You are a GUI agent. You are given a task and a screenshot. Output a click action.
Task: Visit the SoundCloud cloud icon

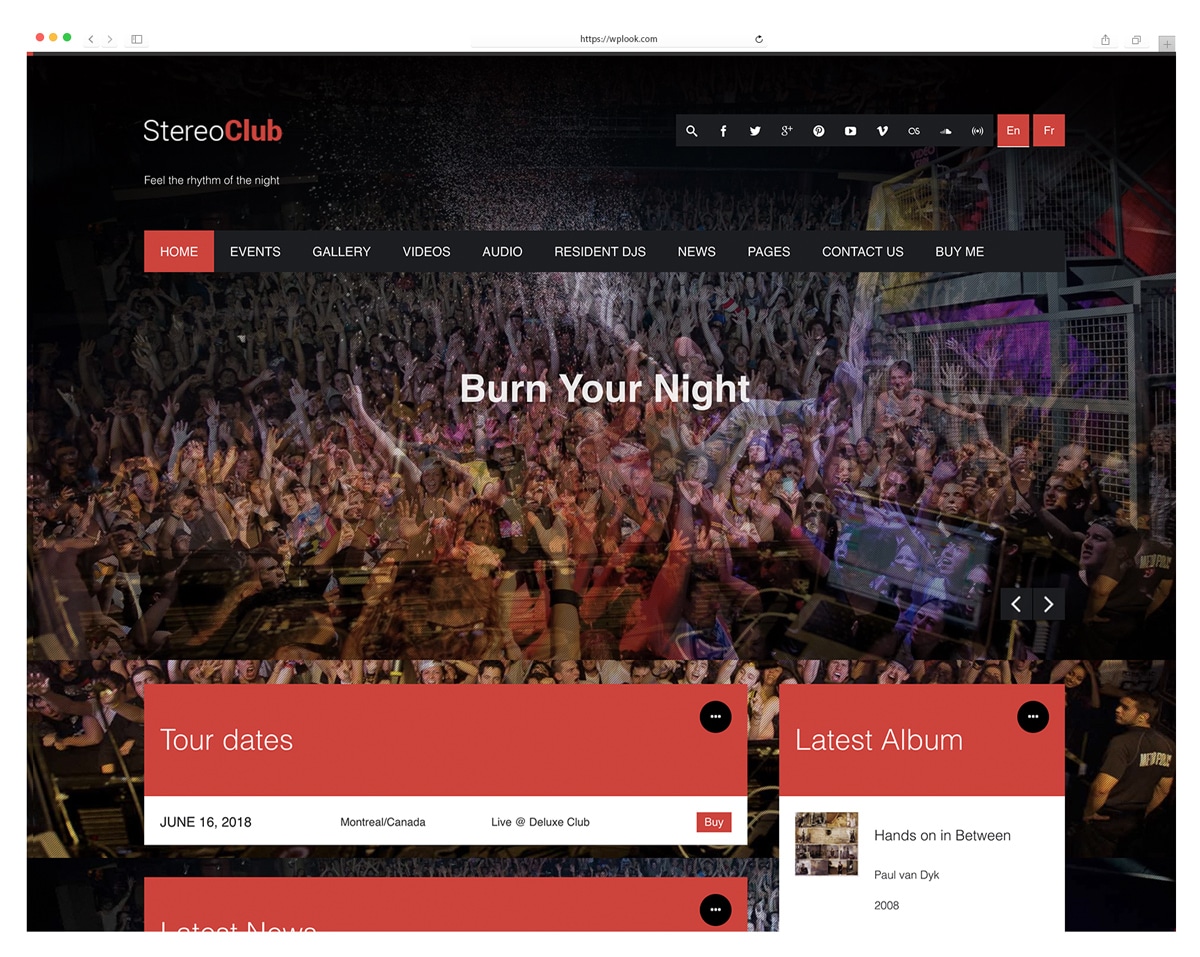point(946,131)
